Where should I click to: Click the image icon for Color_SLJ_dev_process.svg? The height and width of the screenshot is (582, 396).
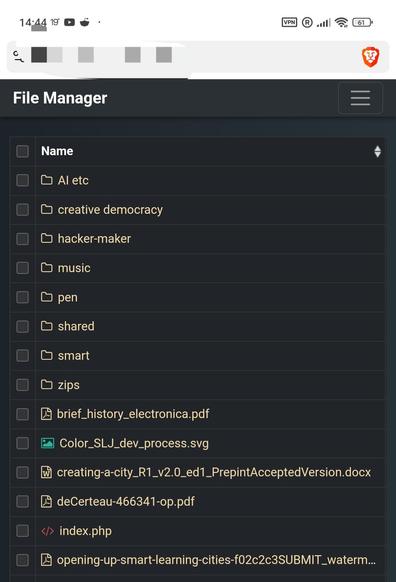(47, 443)
